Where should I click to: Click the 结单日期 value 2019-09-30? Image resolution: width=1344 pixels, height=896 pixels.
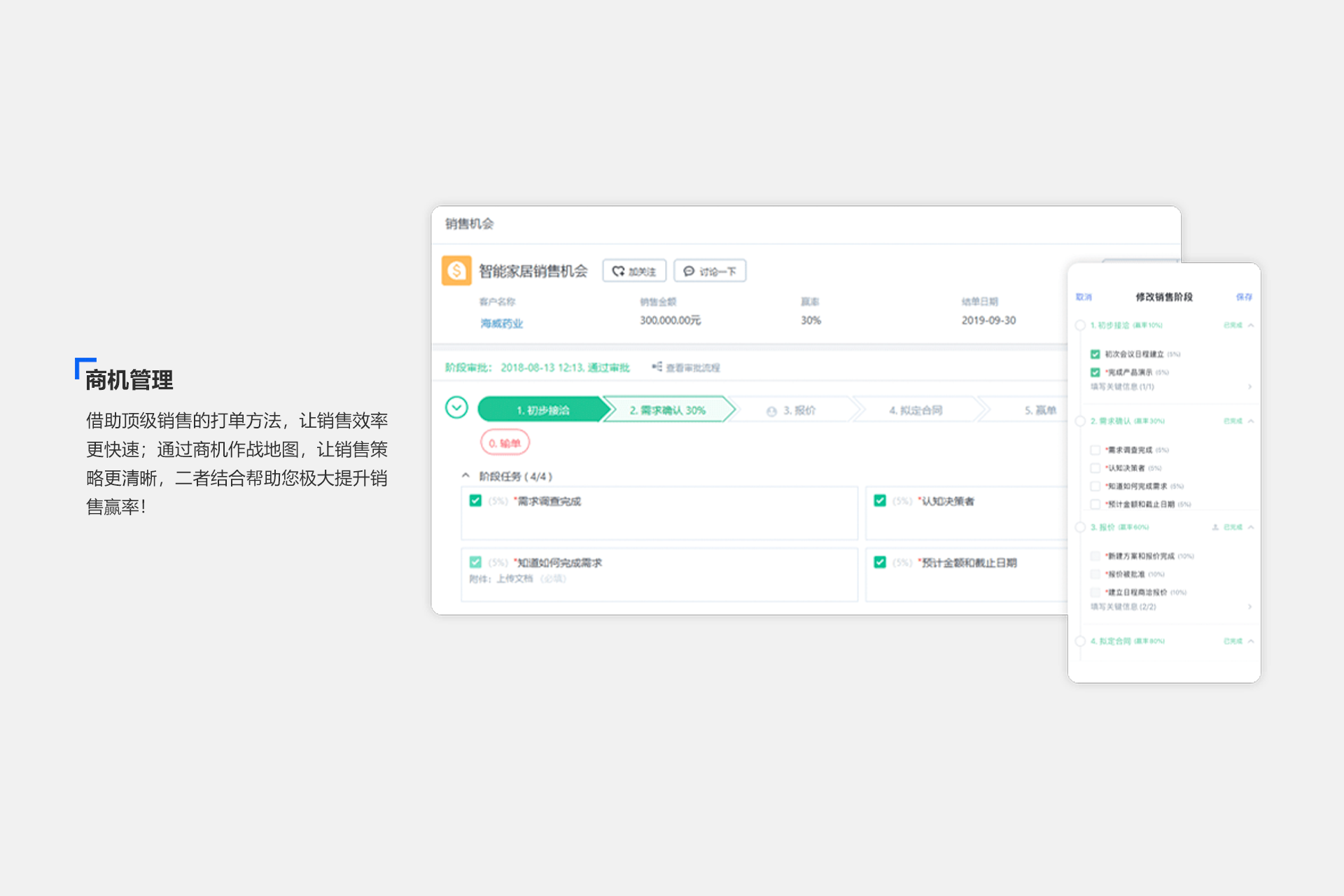988,321
